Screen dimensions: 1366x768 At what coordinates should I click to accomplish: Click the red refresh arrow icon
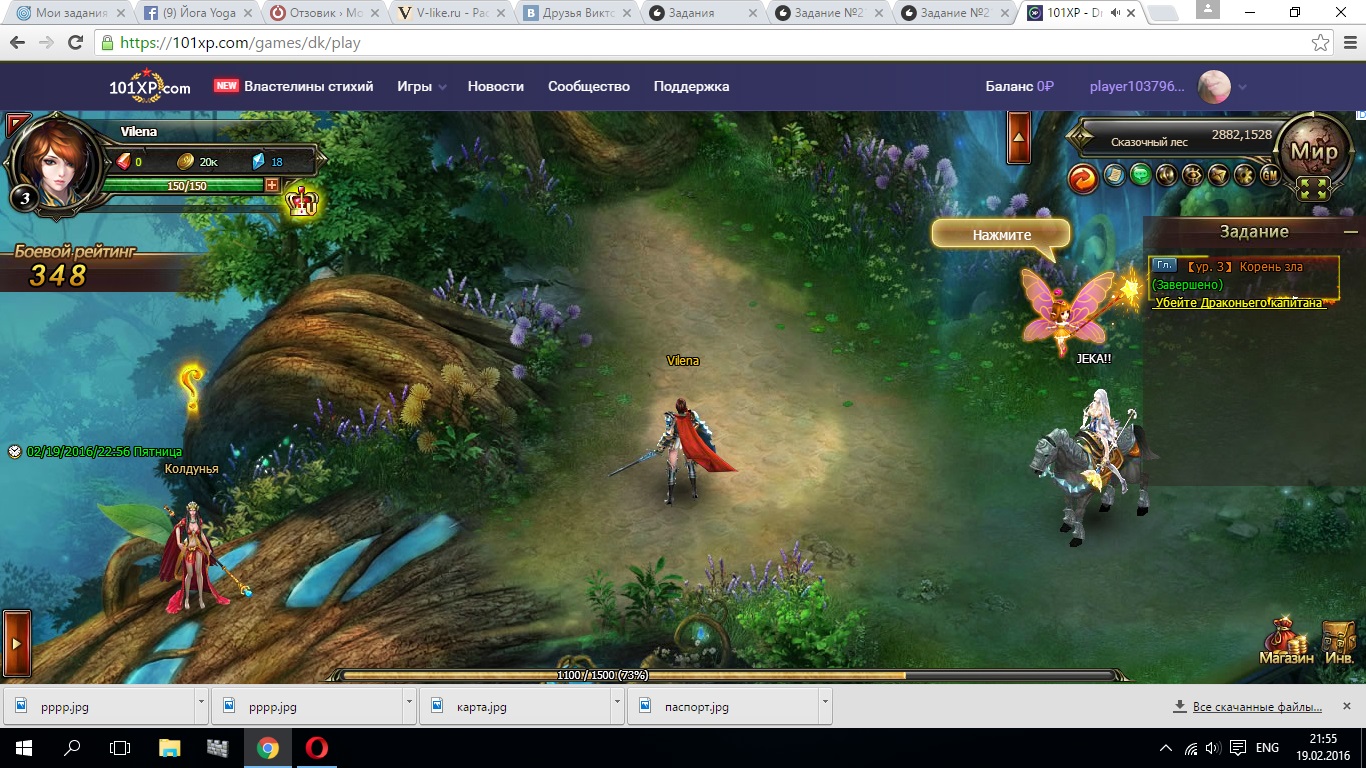(1083, 178)
